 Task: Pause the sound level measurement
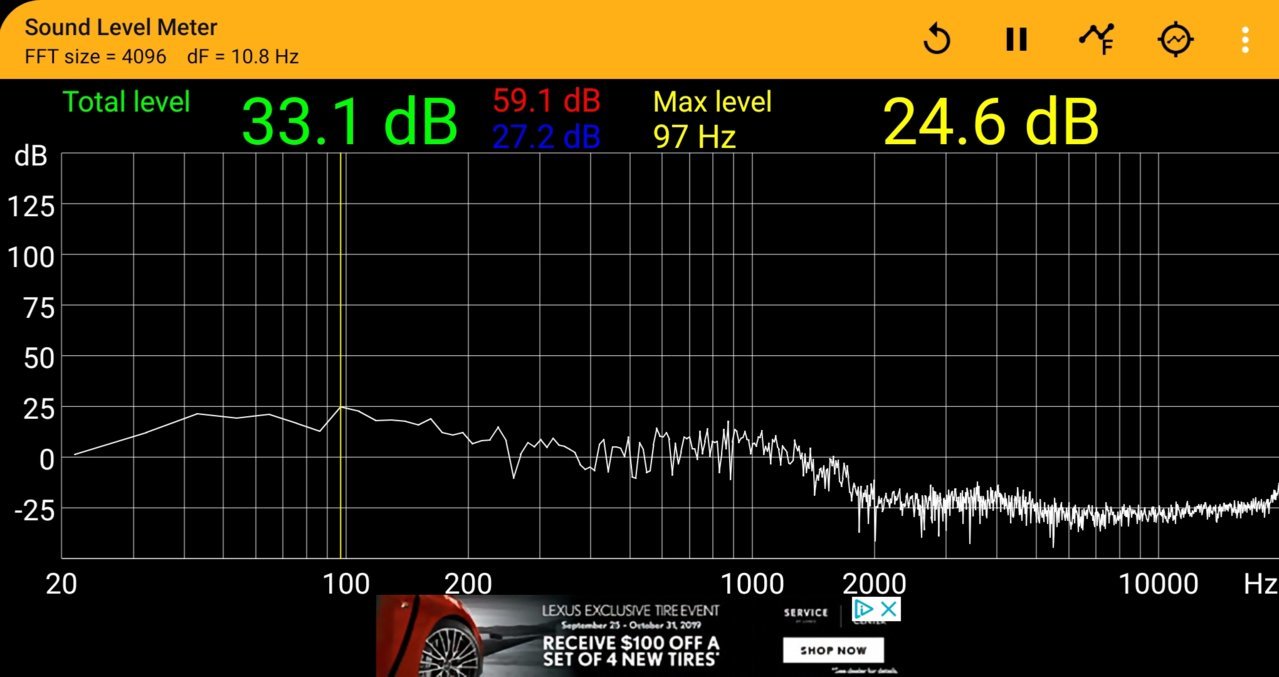[1016, 39]
